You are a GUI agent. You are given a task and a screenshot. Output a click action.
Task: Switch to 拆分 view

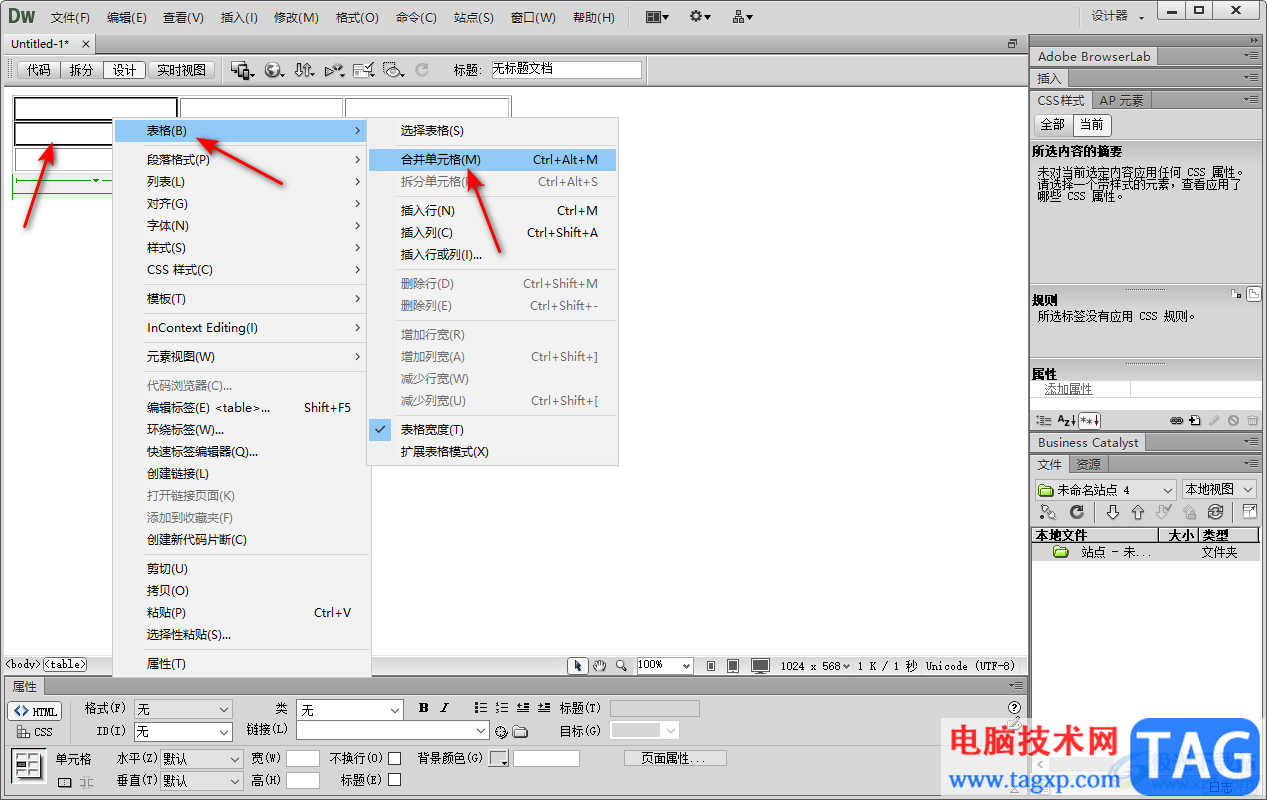82,70
